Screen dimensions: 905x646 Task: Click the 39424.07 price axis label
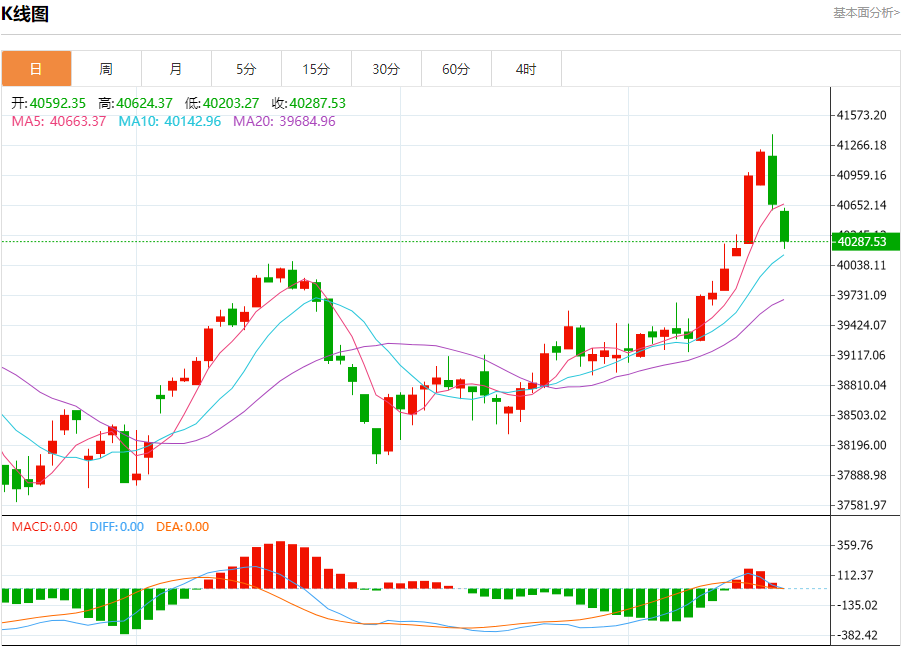click(862, 325)
